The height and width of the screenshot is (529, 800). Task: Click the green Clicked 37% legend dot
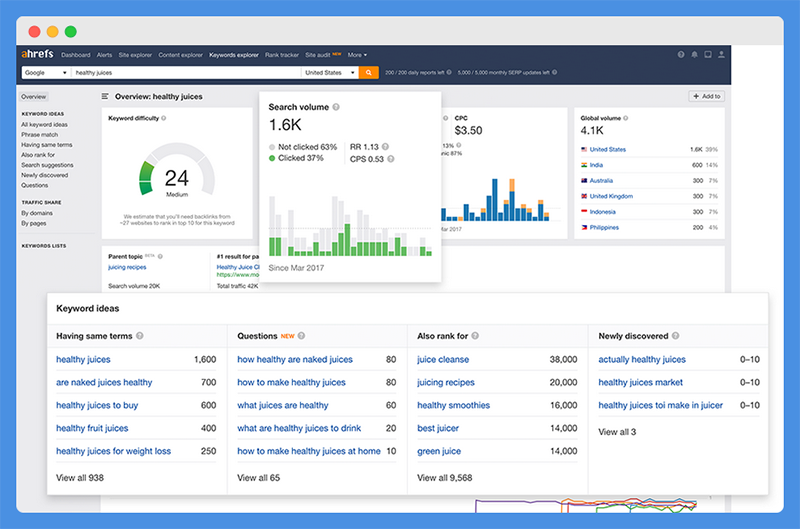(272, 158)
